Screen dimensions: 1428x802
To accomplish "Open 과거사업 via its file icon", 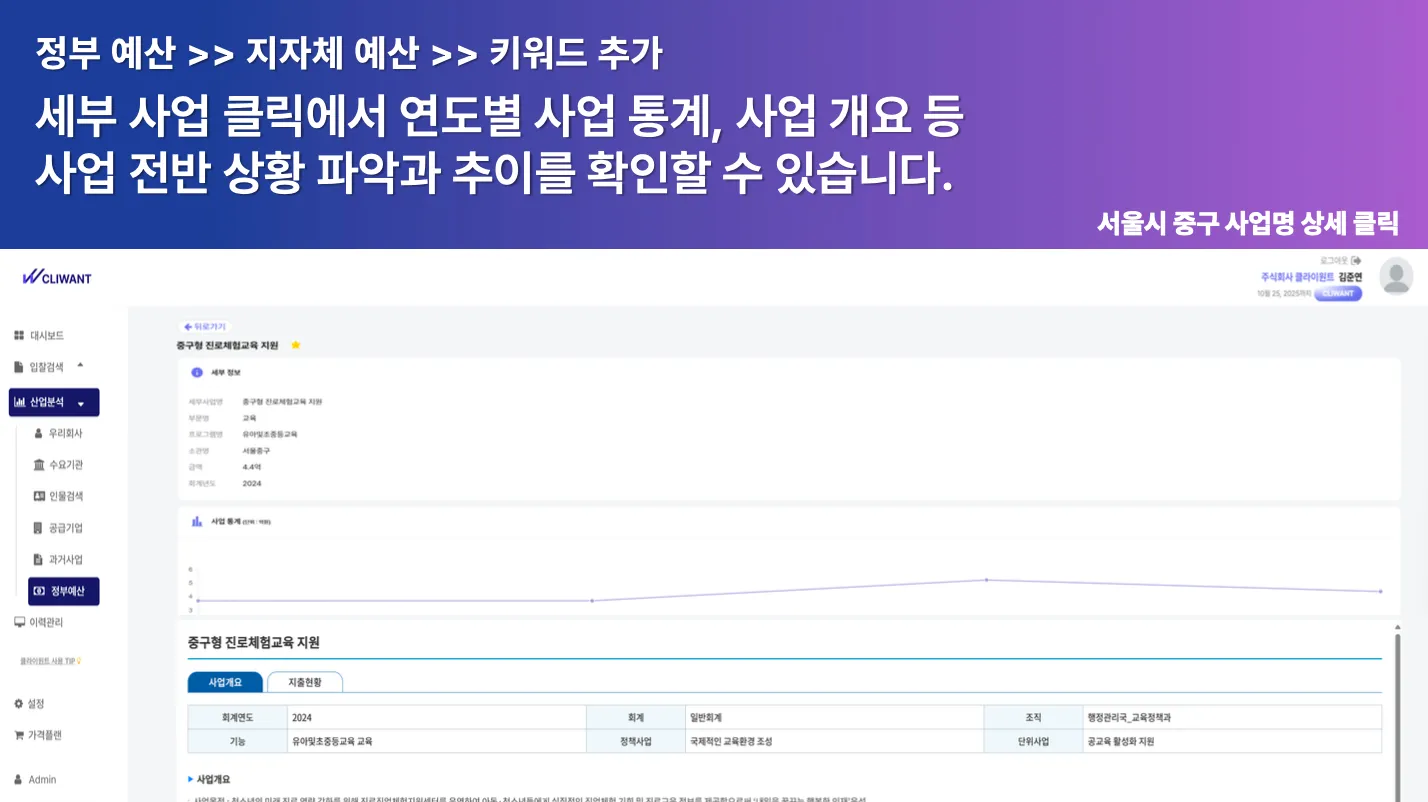I will 39,559.
